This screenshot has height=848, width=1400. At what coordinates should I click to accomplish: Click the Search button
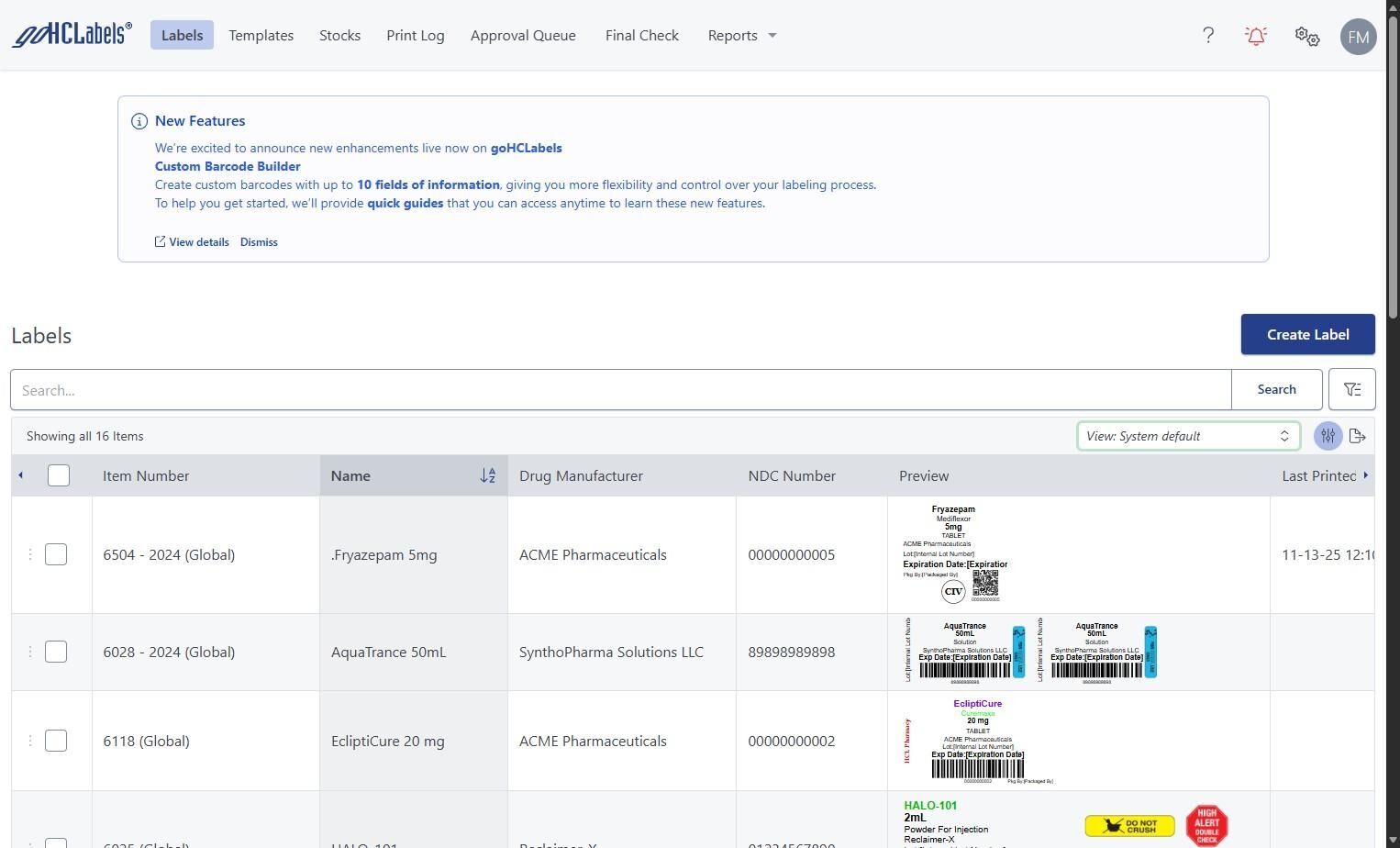coord(1276,390)
